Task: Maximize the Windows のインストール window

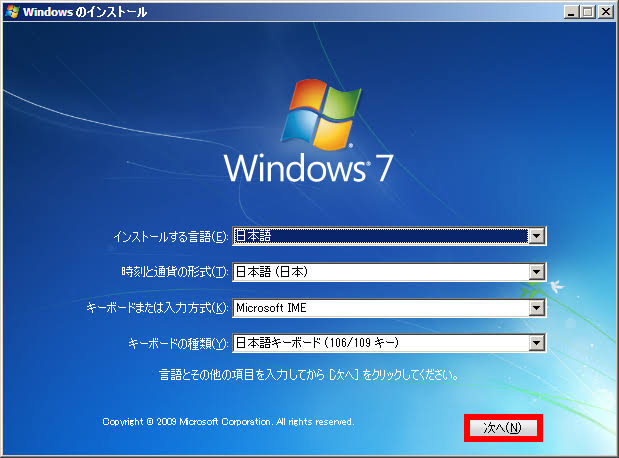Action: click(588, 12)
